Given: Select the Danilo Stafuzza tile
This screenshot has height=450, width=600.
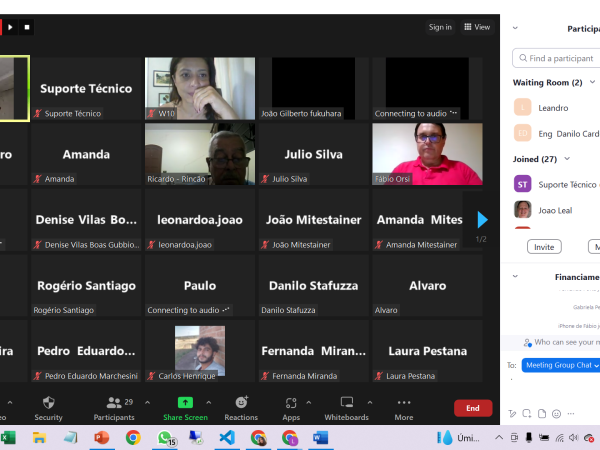Looking at the screenshot, I should [x=313, y=285].
